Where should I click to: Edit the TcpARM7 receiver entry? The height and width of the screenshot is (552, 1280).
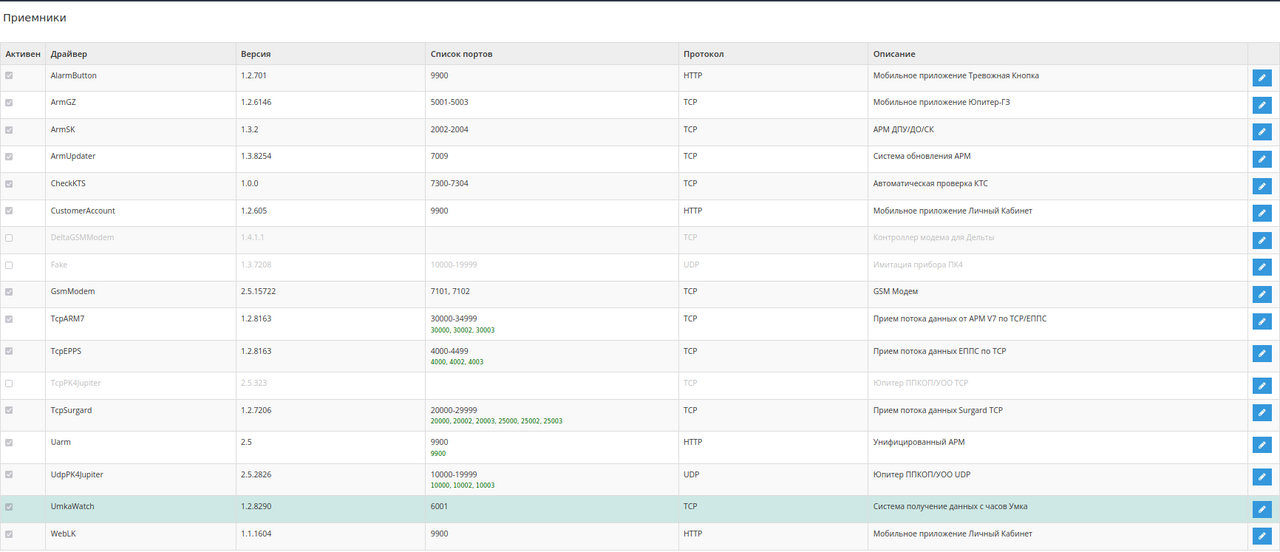click(x=1261, y=321)
